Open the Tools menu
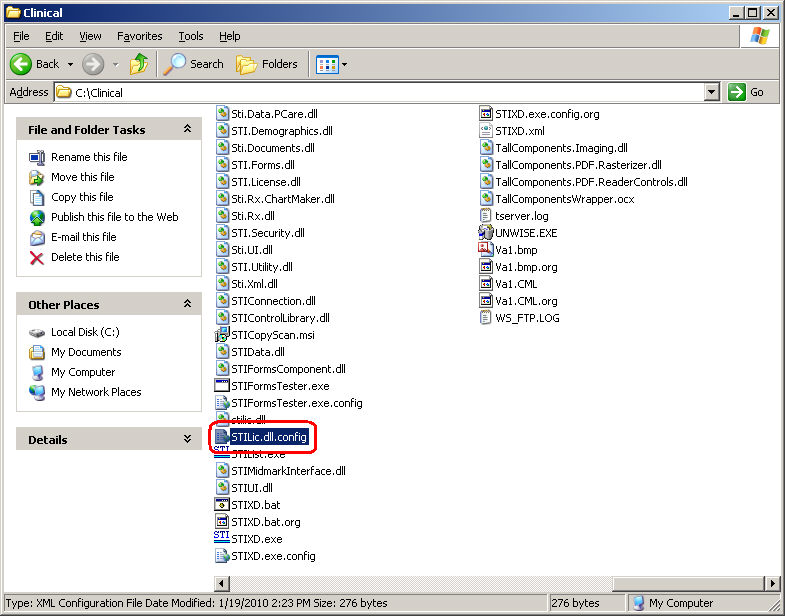785x616 pixels. 190,36
